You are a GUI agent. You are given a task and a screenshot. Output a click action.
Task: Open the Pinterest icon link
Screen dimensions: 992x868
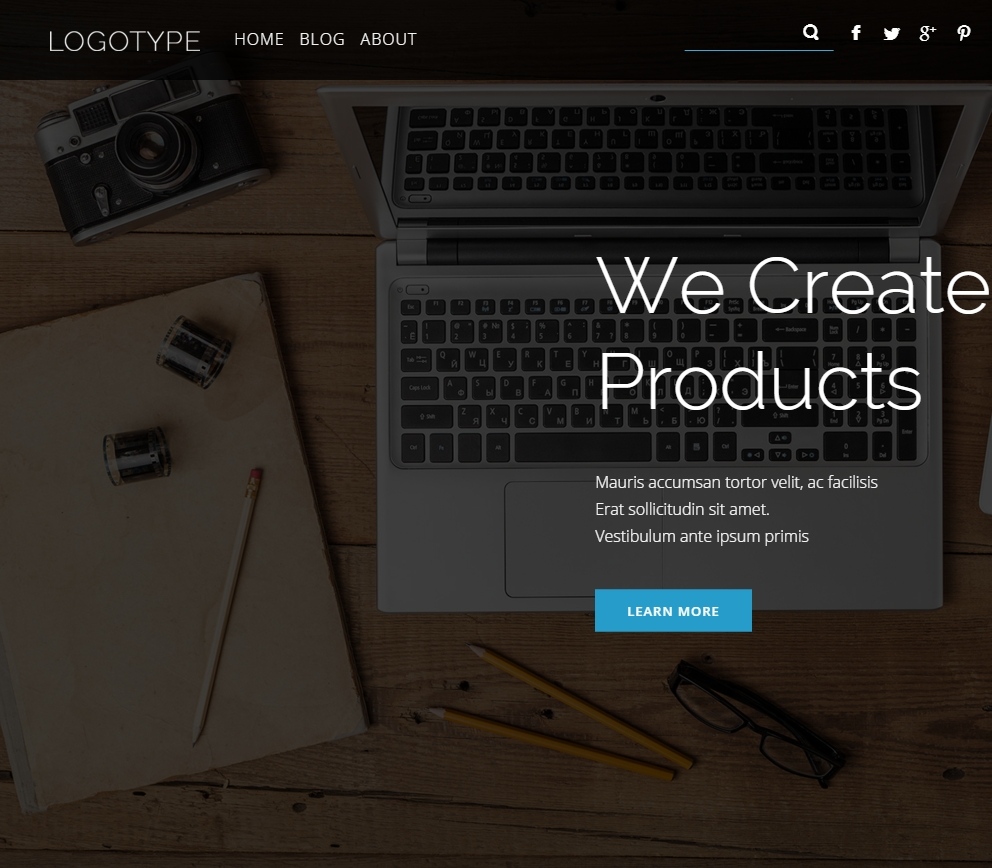click(964, 33)
